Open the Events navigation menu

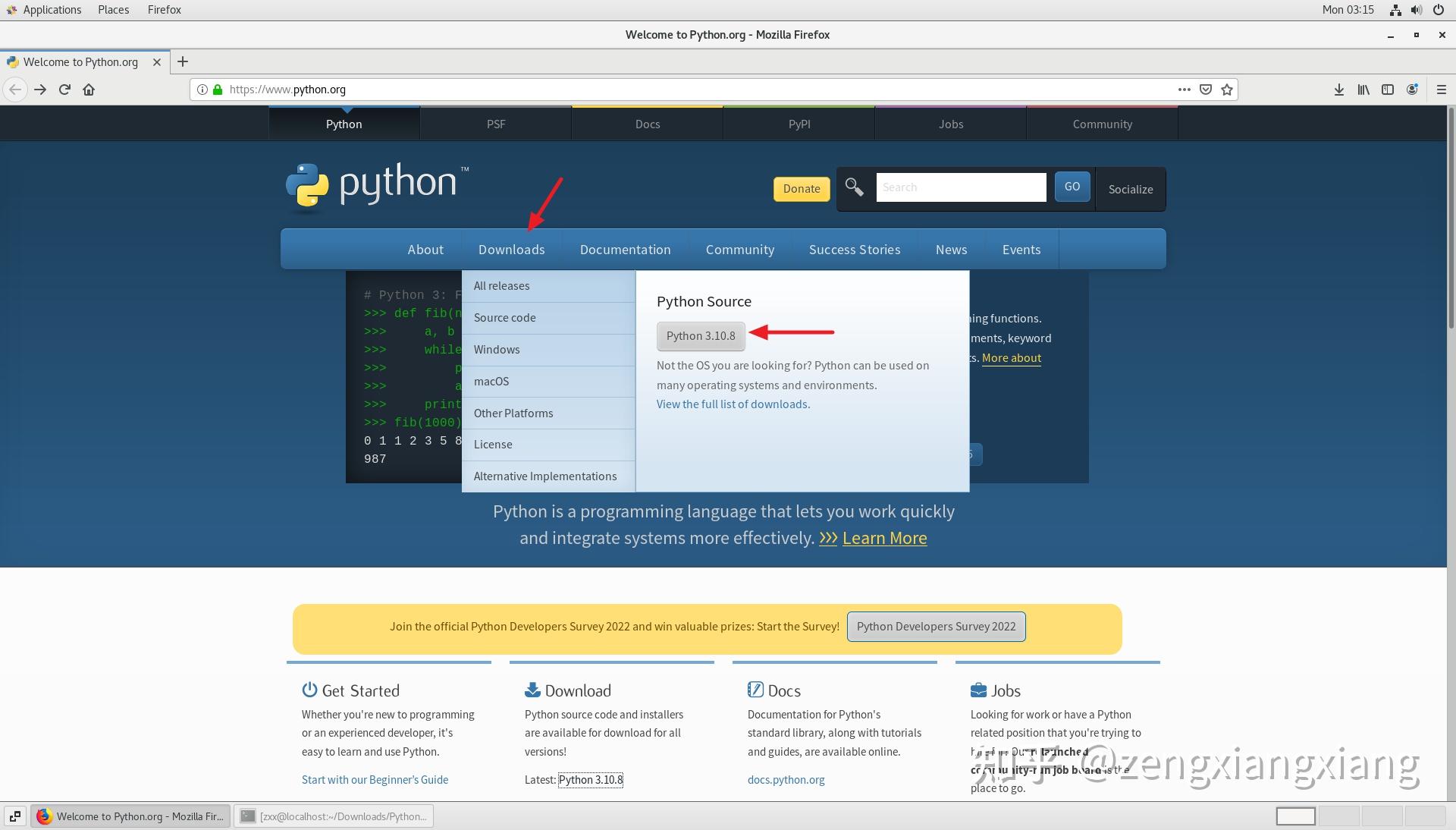pos(1021,250)
